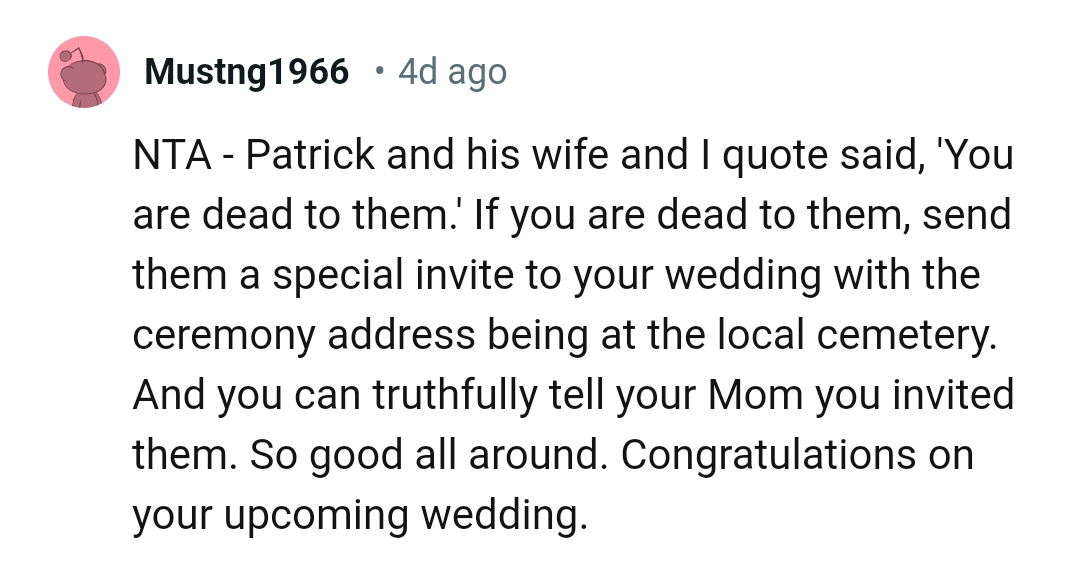
Task: Click the dot separator before the timestamp
Action: coord(379,71)
